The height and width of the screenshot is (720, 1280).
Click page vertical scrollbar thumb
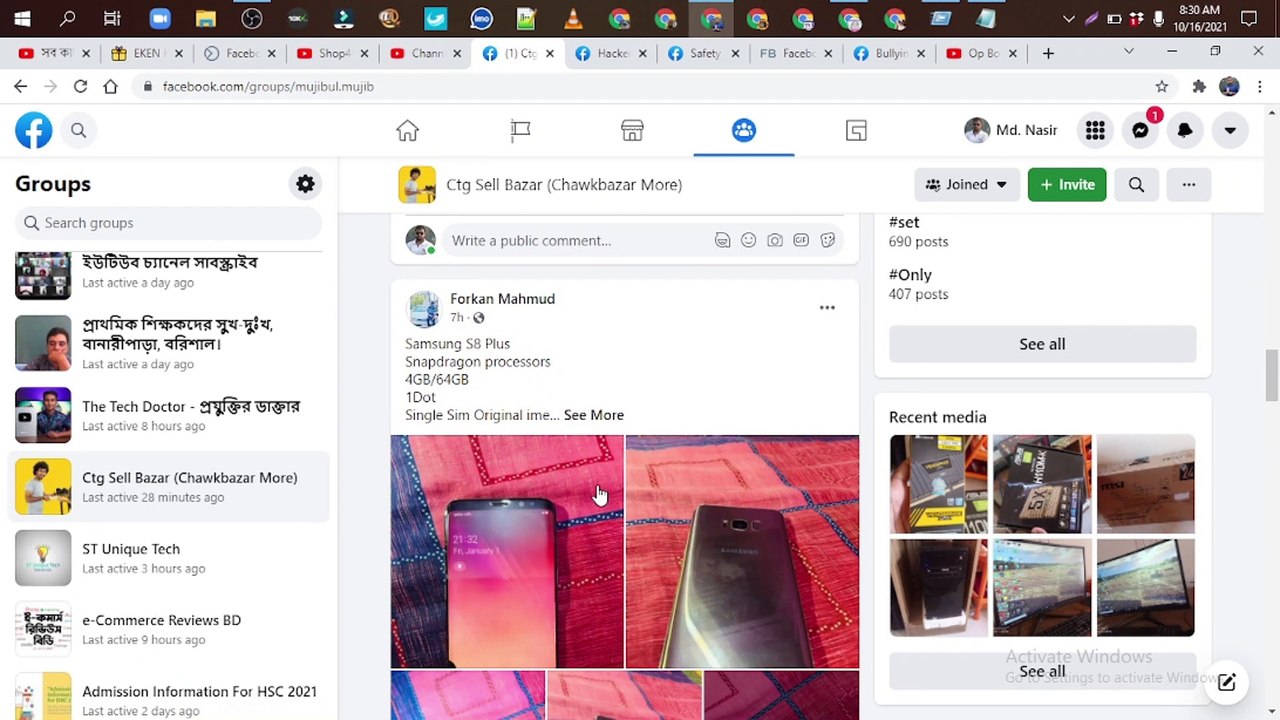(1271, 375)
